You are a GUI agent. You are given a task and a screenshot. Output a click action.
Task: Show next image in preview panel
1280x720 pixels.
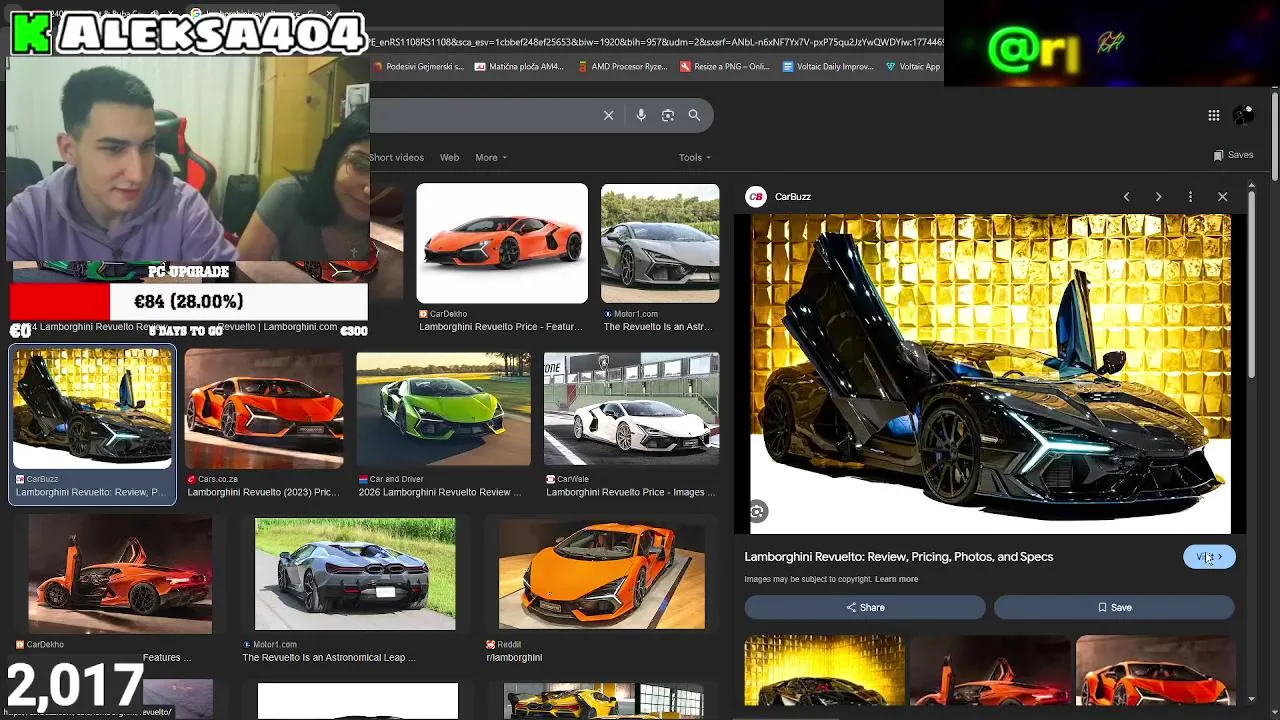[1158, 197]
